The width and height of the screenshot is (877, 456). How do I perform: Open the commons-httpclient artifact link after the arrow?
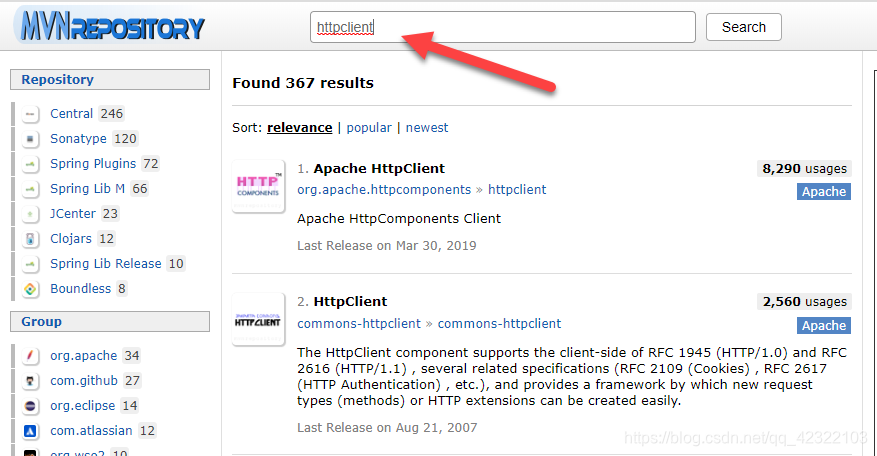click(499, 323)
